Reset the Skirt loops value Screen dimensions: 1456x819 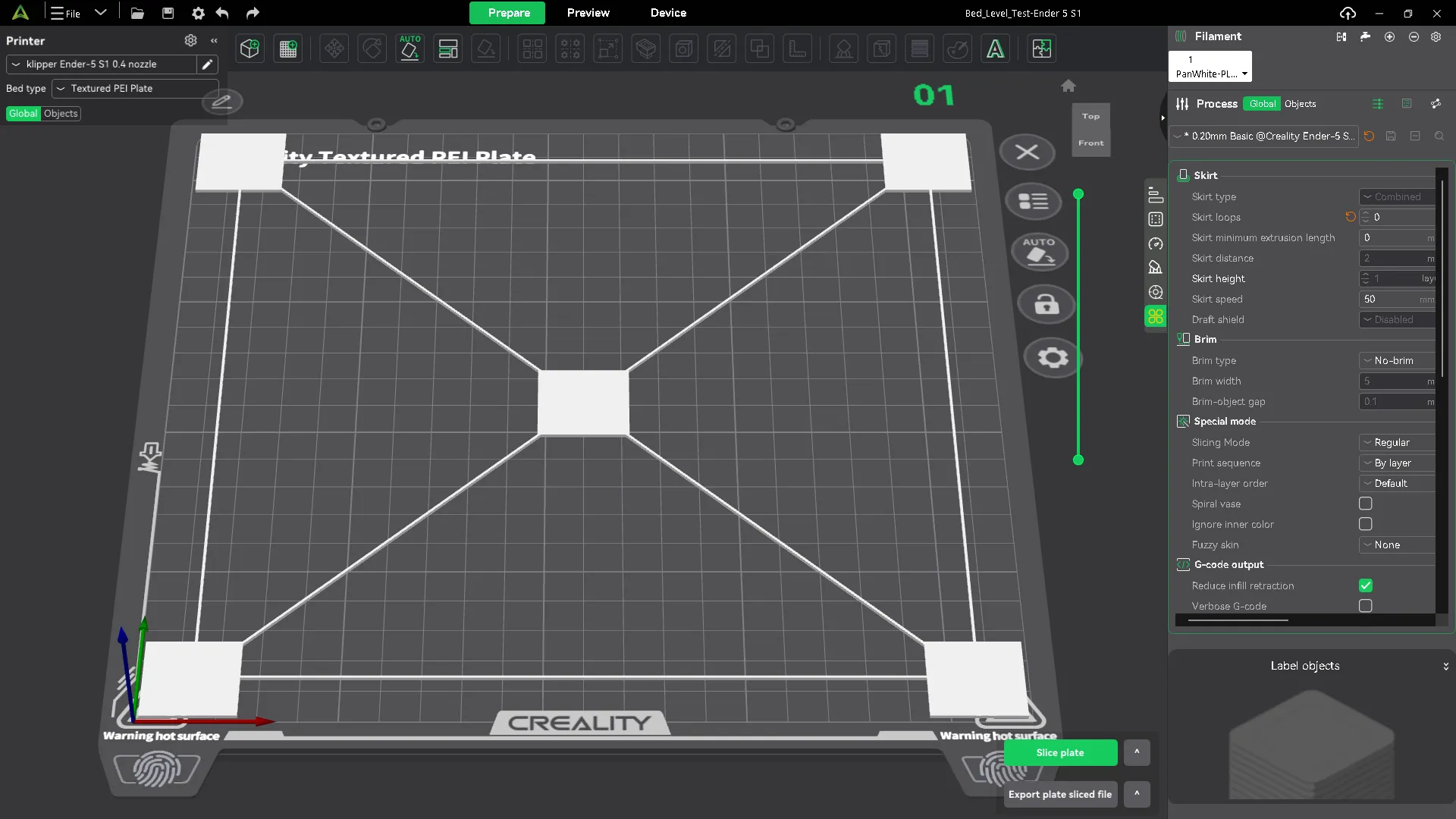click(x=1351, y=217)
